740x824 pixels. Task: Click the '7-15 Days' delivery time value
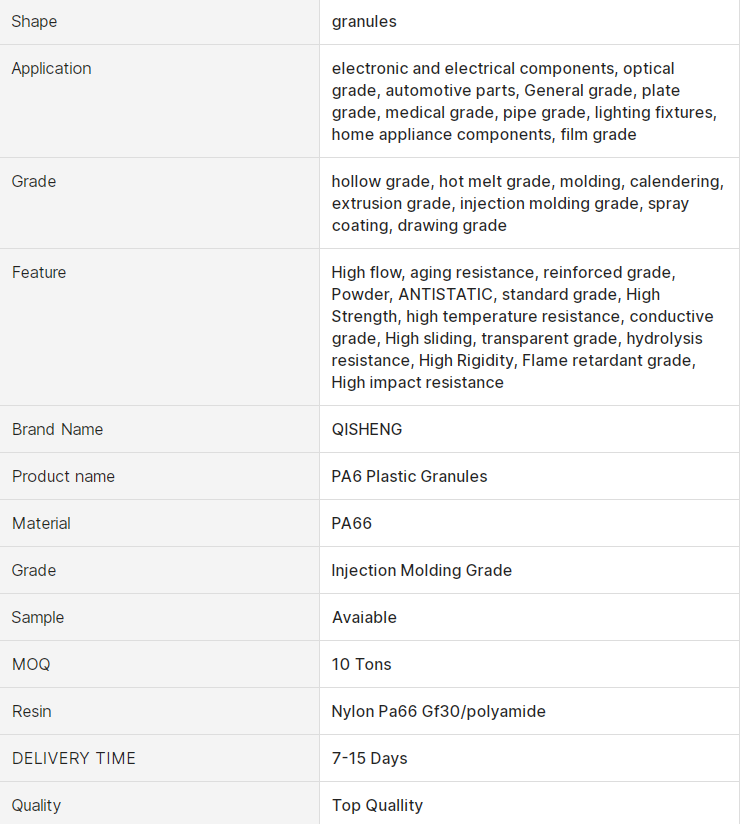[369, 758]
